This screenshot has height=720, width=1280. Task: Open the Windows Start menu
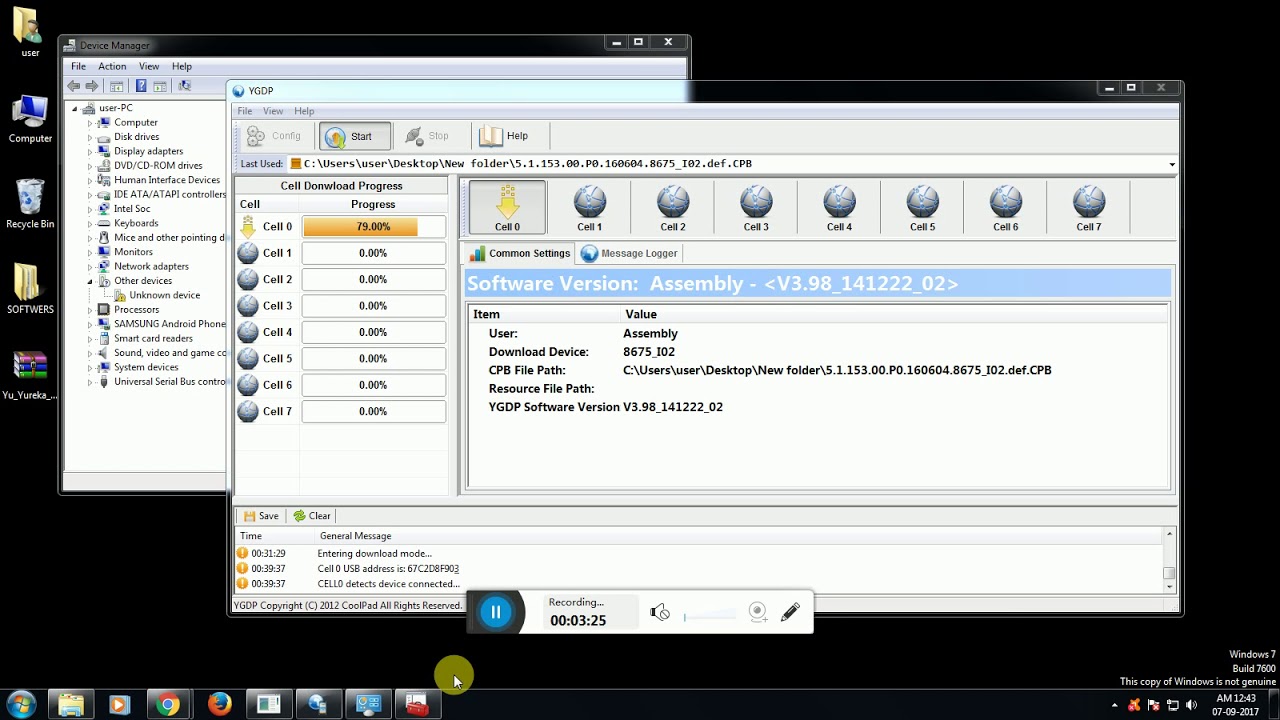click(x=21, y=705)
